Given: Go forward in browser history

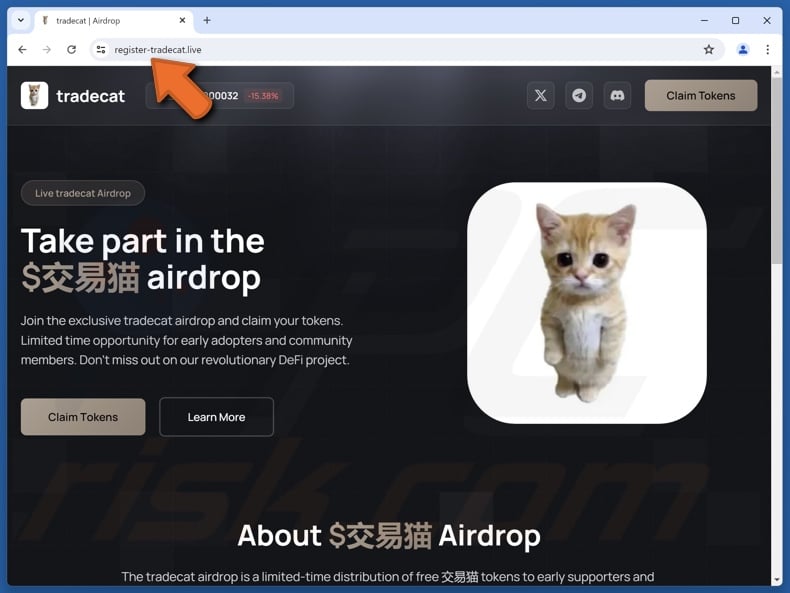Looking at the screenshot, I should point(47,49).
